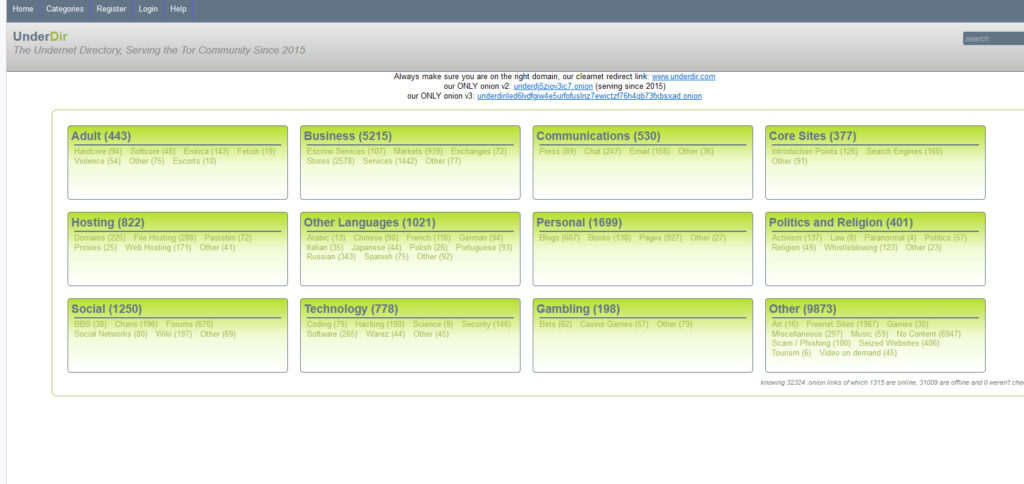Screen dimensions: 1024x484
Task: Open the Hosting (822) category
Action: [x=108, y=222]
